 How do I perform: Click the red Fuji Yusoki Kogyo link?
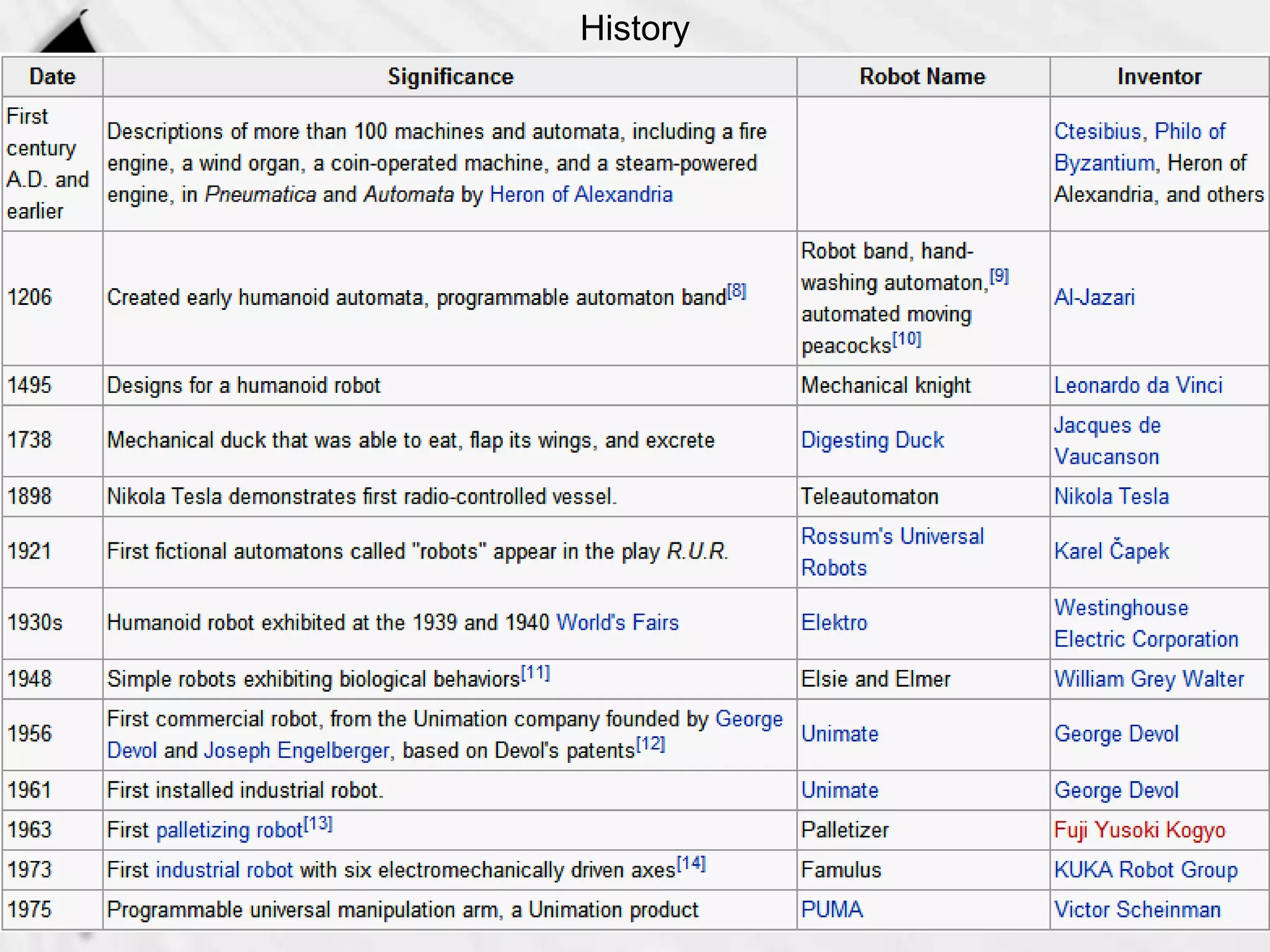(1140, 830)
